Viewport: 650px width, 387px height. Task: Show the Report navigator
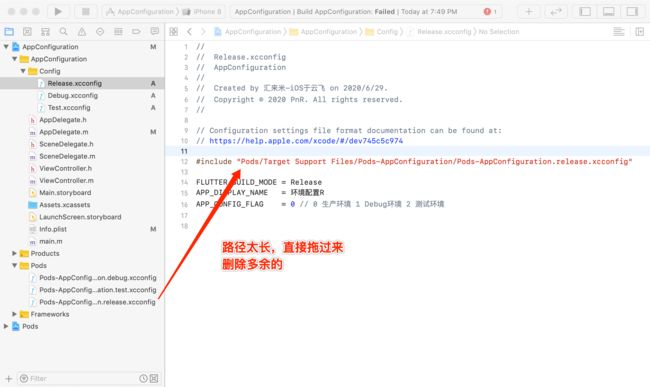pyautogui.click(x=155, y=31)
